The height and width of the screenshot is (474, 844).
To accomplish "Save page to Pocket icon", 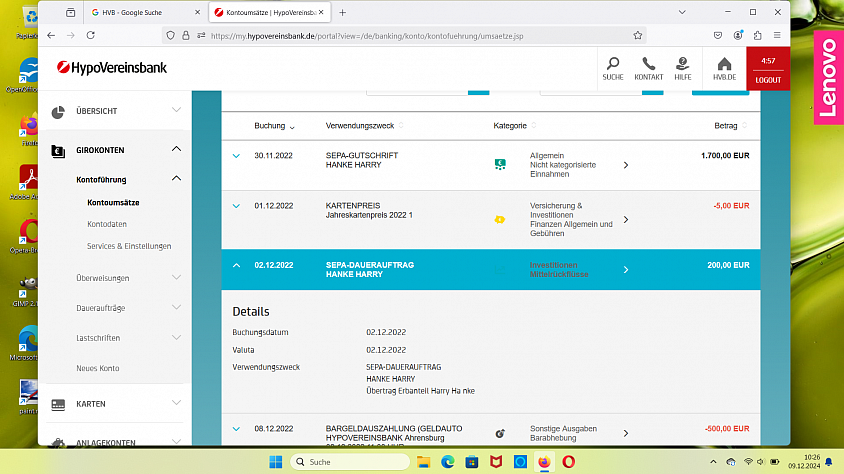I will pyautogui.click(x=718, y=36).
